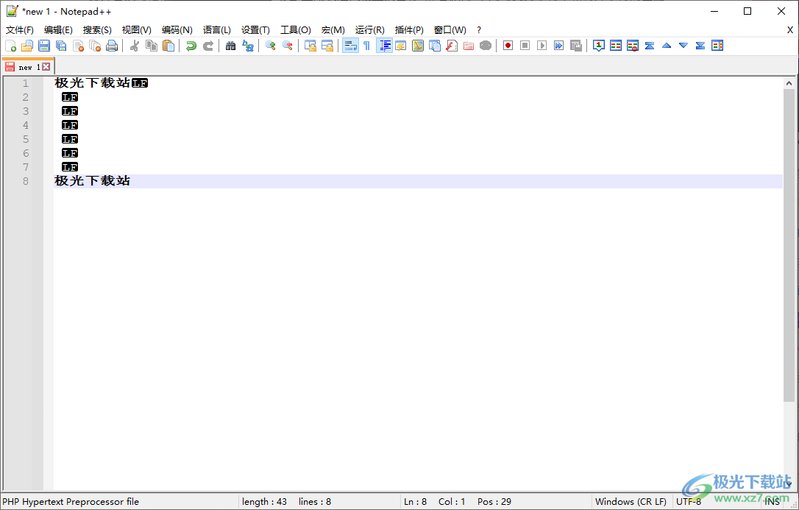The height and width of the screenshot is (510, 799).
Task: Click the Compare files plugin icon
Action: tap(616, 46)
